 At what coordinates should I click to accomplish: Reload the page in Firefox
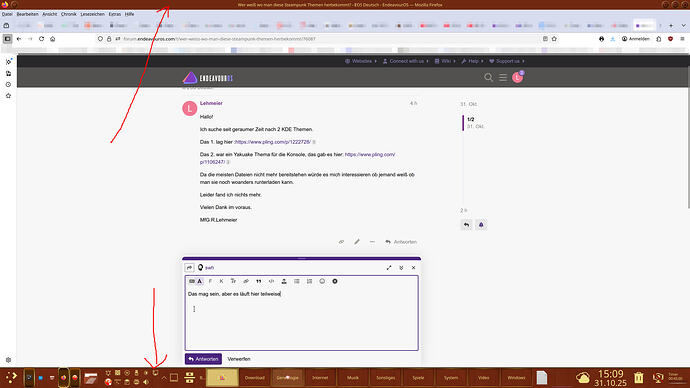pos(41,39)
